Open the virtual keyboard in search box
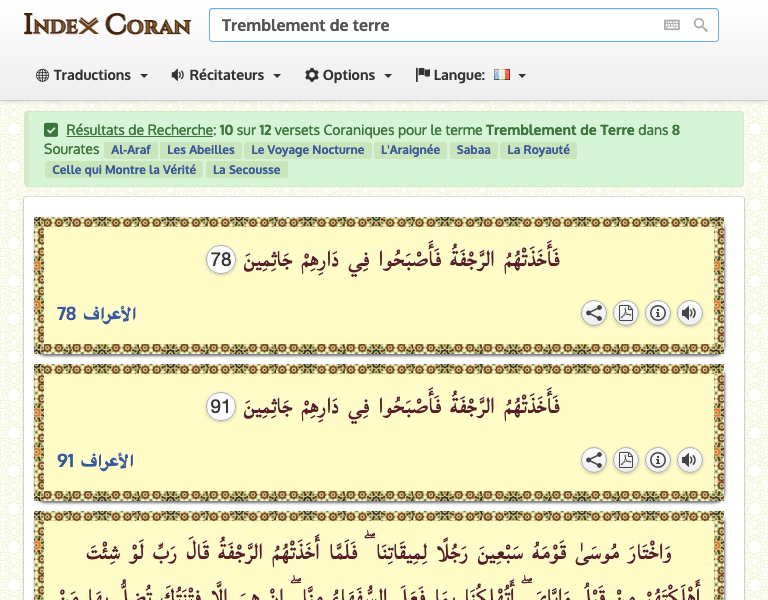Screen dimensions: 768x600 pyautogui.click(x=672, y=25)
